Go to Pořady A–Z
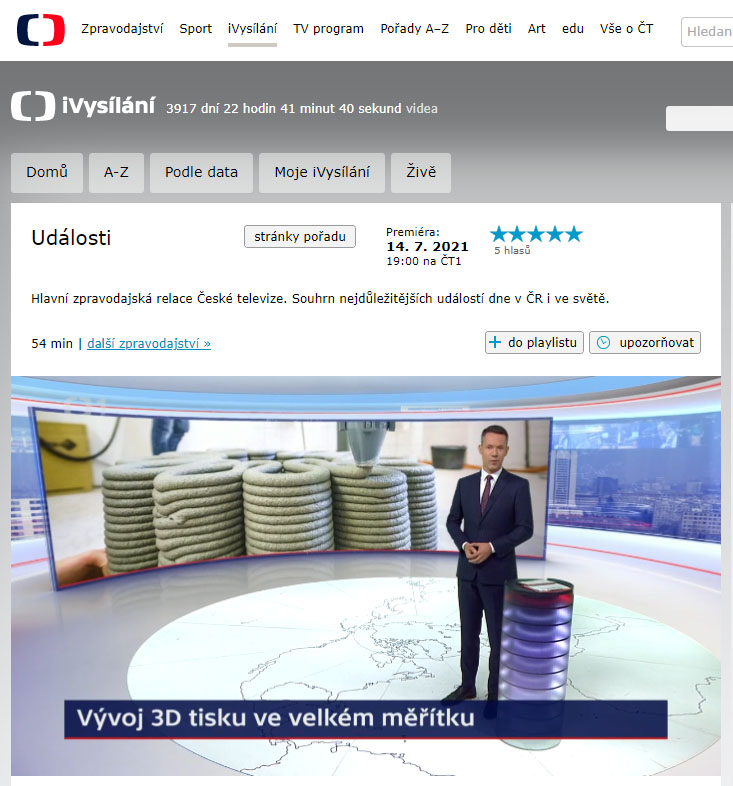The height and width of the screenshot is (786, 733). [x=415, y=29]
